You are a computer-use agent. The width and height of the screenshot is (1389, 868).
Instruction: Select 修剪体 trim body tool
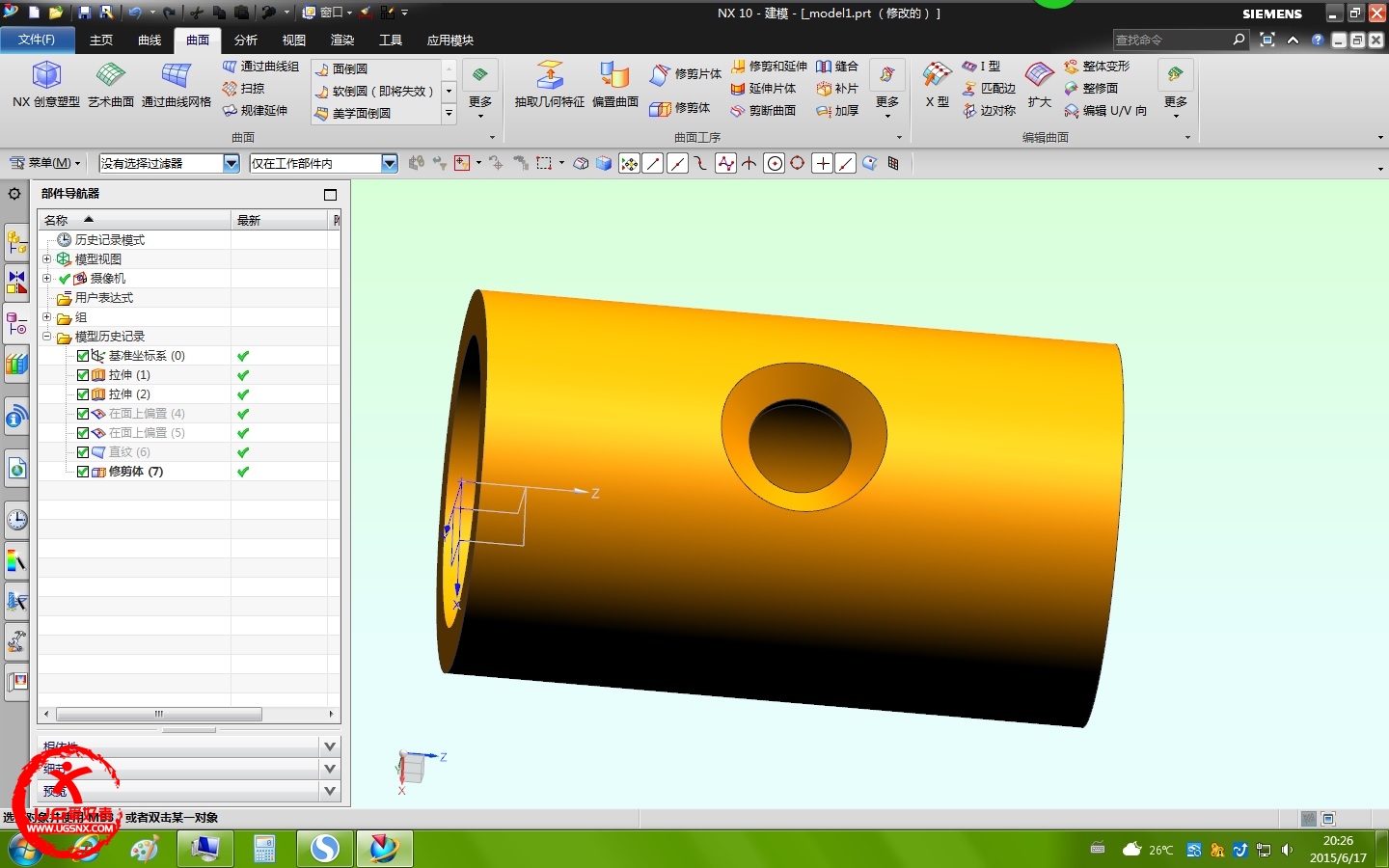[x=680, y=108]
